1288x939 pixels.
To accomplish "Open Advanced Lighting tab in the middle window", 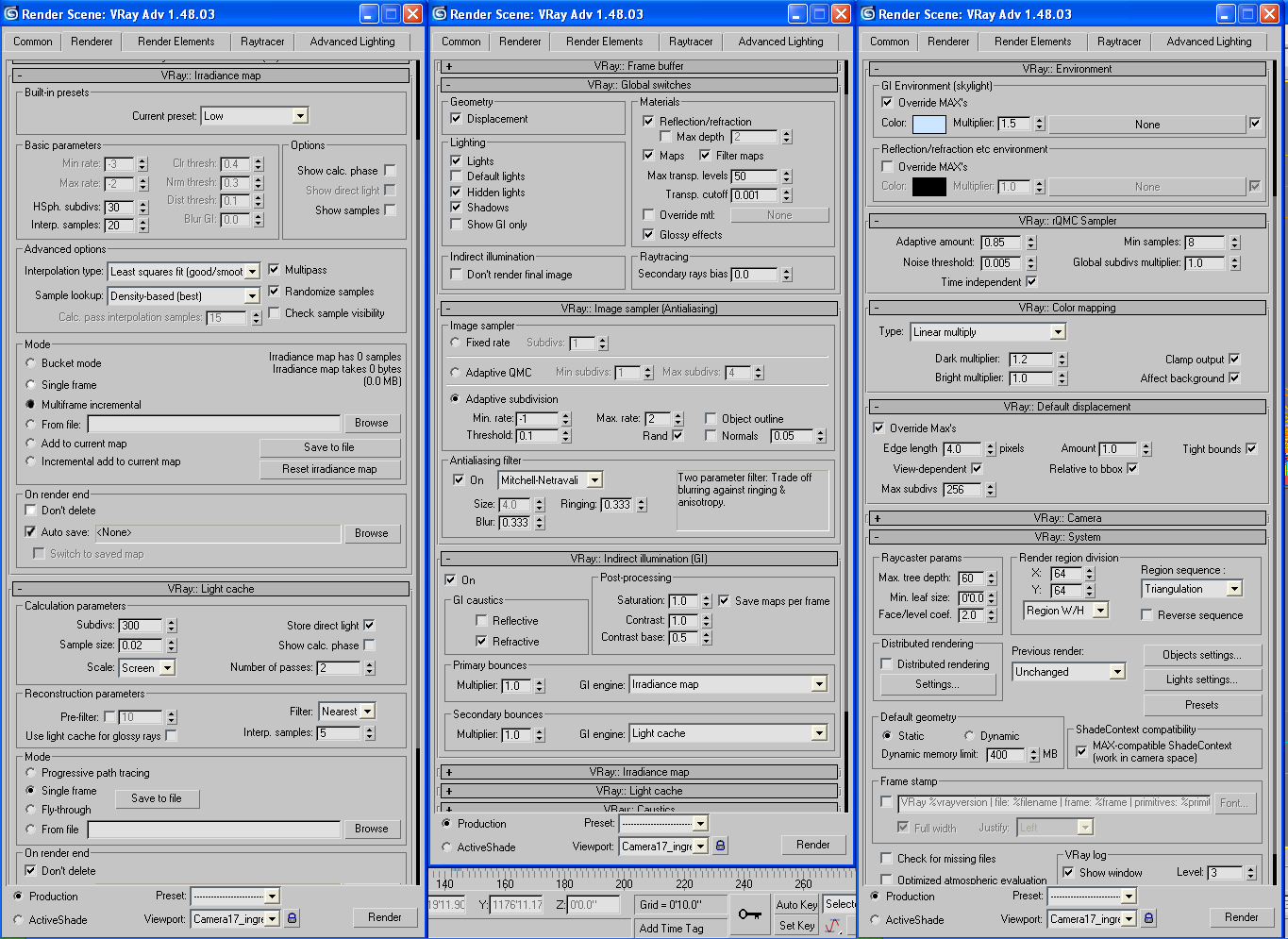I will pyautogui.click(x=781, y=42).
